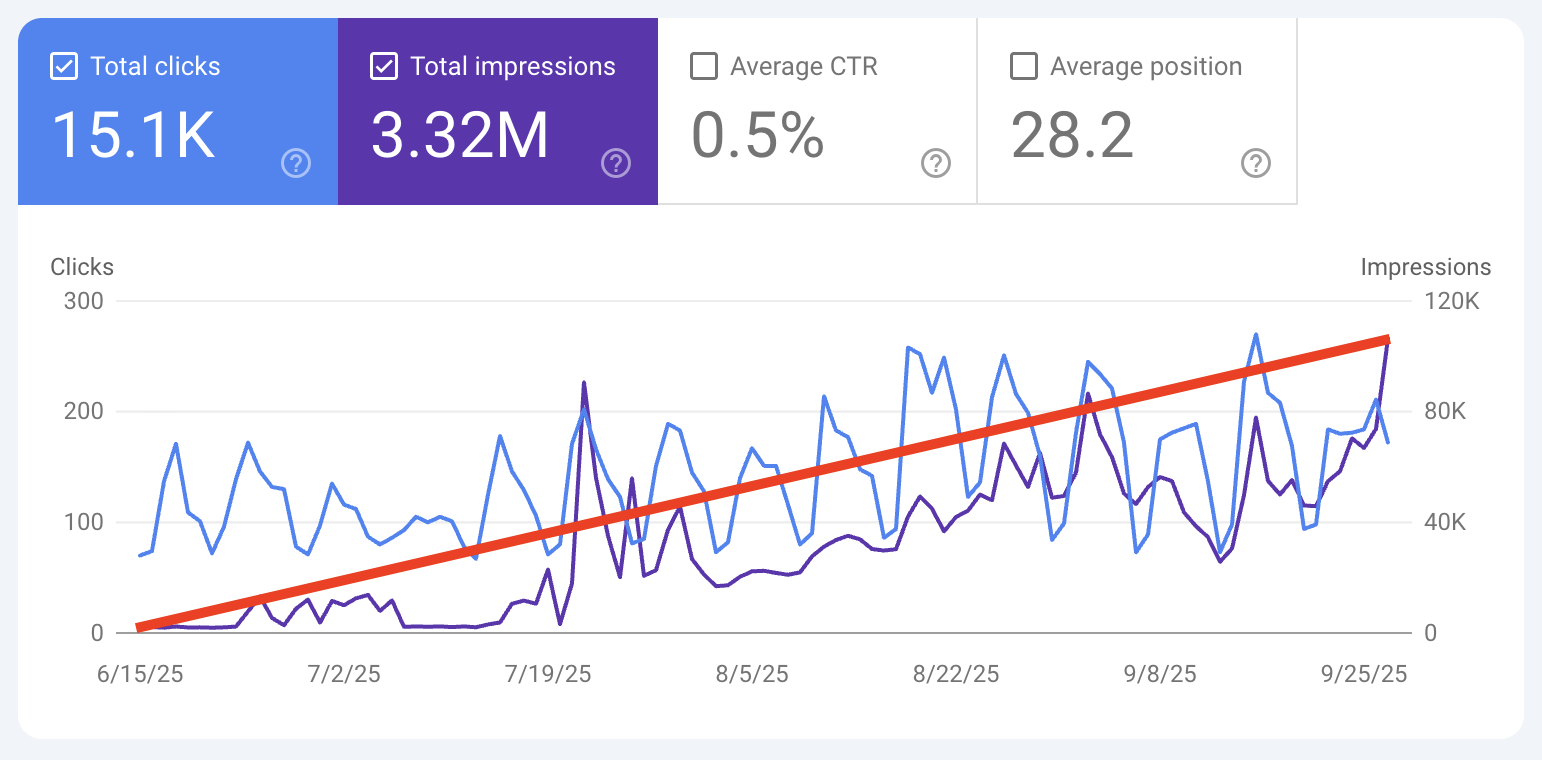Select the Average position metric card
The height and width of the screenshot is (760, 1542).
click(x=1136, y=110)
